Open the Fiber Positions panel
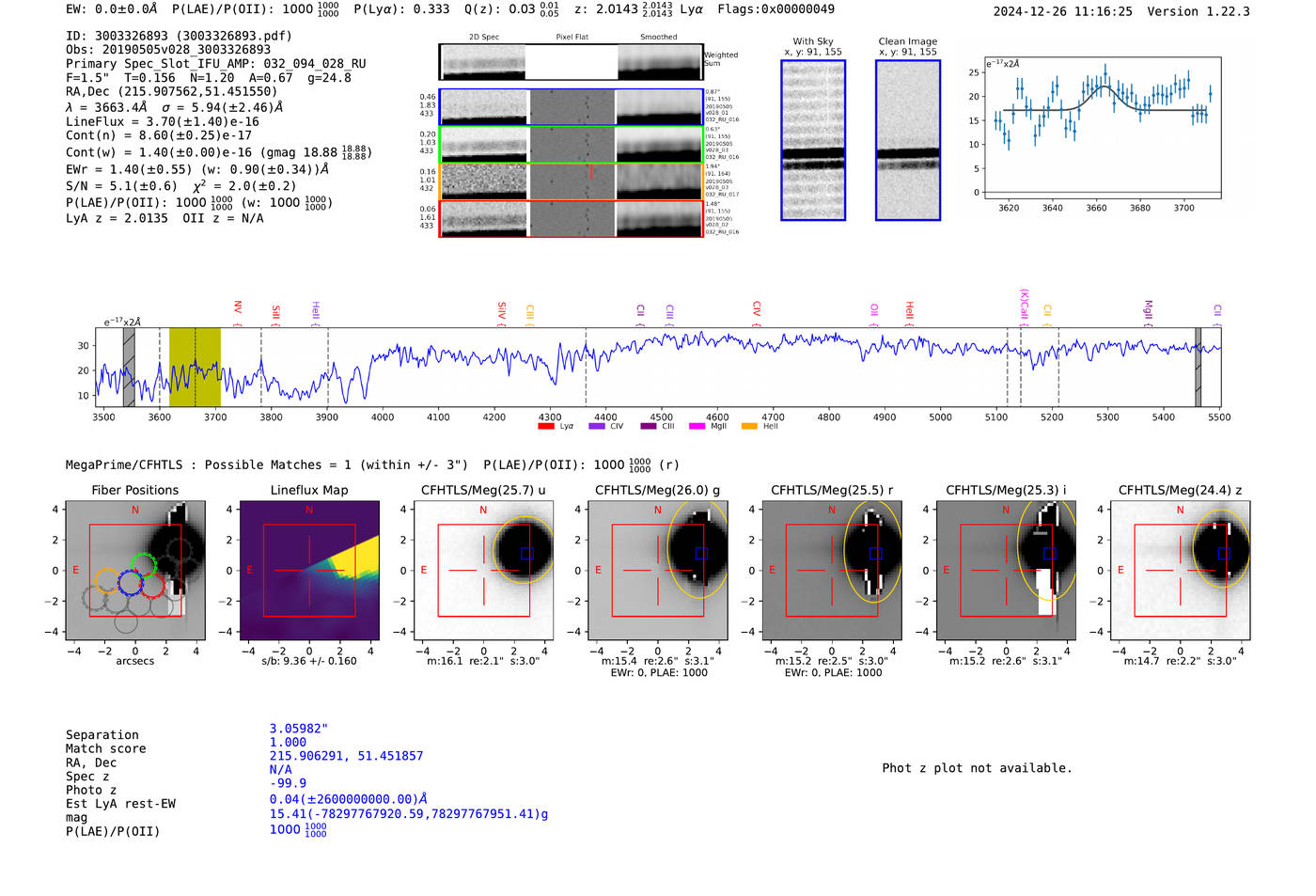Image resolution: width=1316 pixels, height=896 pixels. tap(135, 570)
